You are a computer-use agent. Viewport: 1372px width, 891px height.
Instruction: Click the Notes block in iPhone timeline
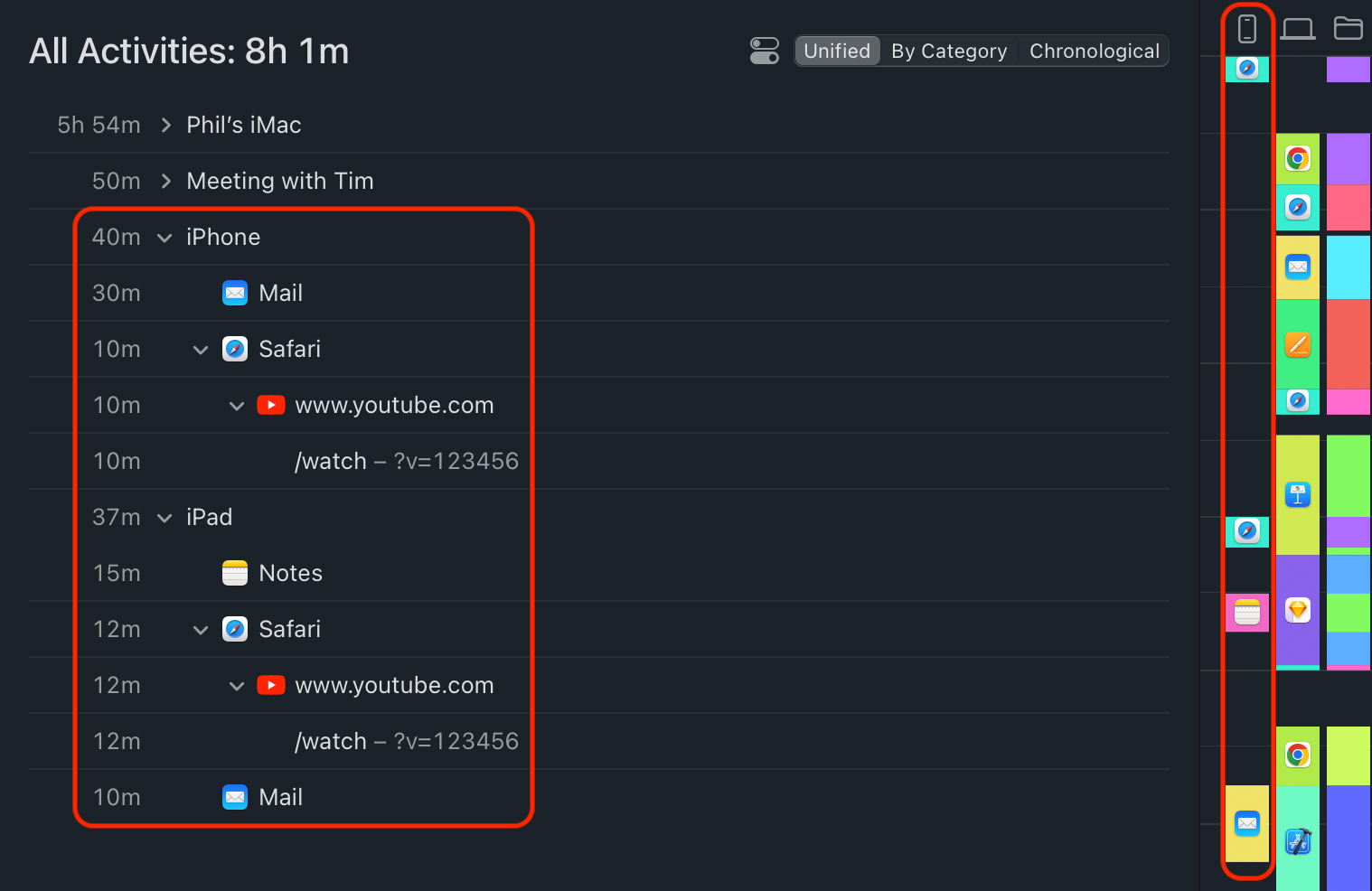coord(1247,613)
